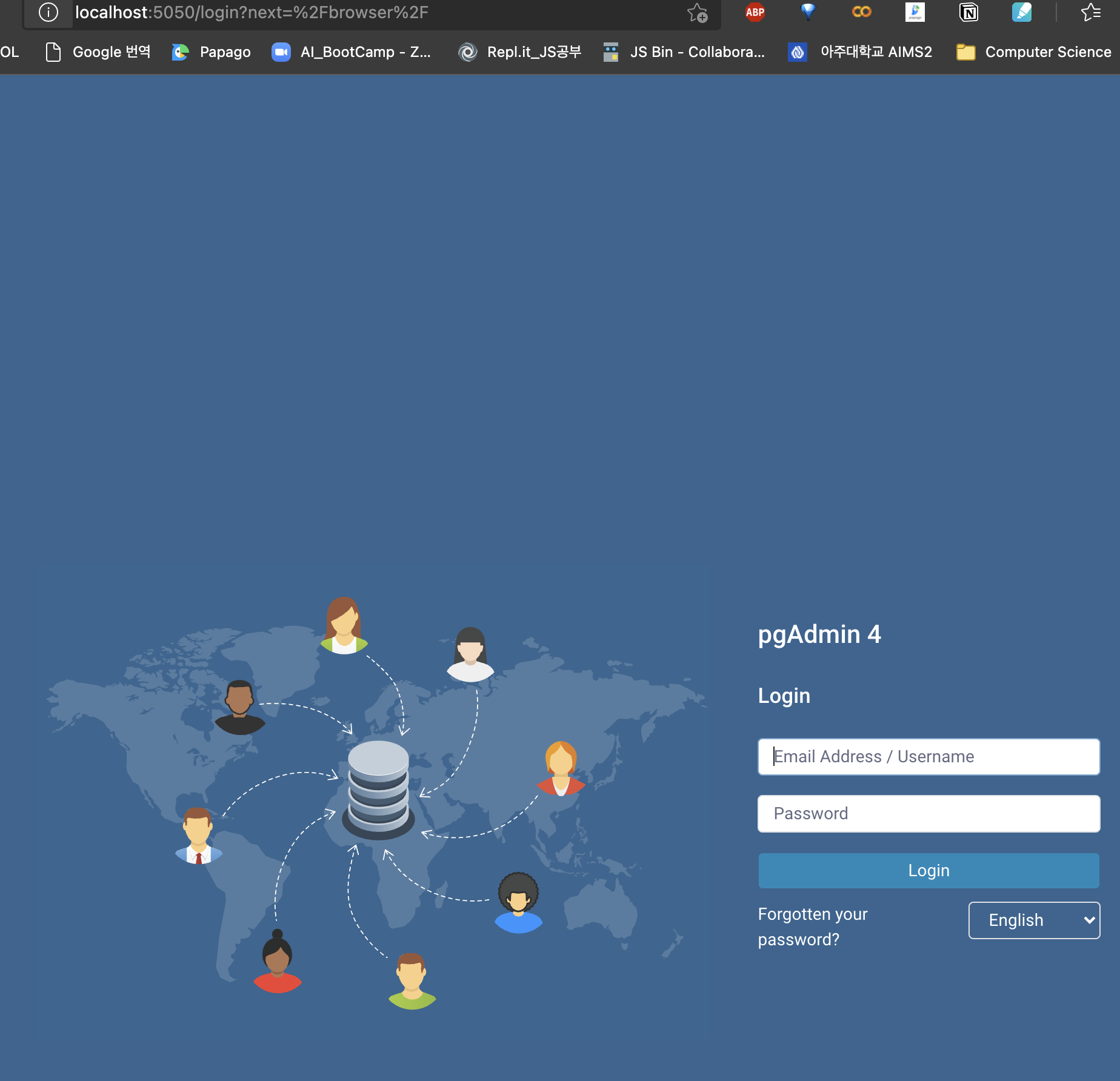Click the Papago parrot bookmark icon

click(x=181, y=52)
